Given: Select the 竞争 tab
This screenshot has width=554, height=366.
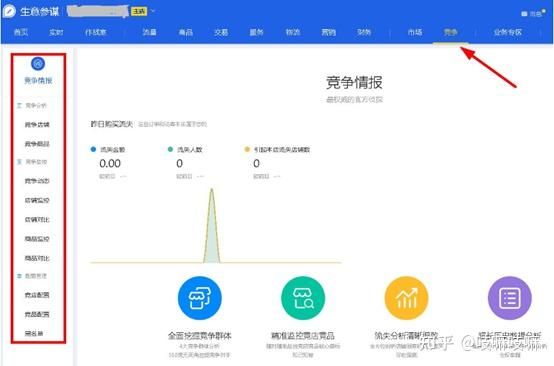Looking at the screenshot, I should click(x=450, y=32).
